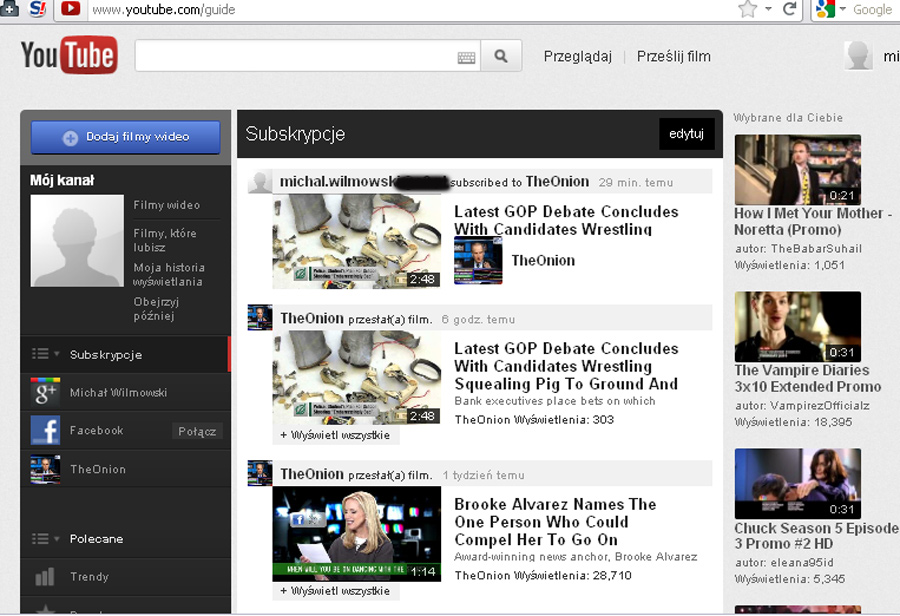Open Trendy chart icon in sidebar
The width and height of the screenshot is (900, 616).
45,577
